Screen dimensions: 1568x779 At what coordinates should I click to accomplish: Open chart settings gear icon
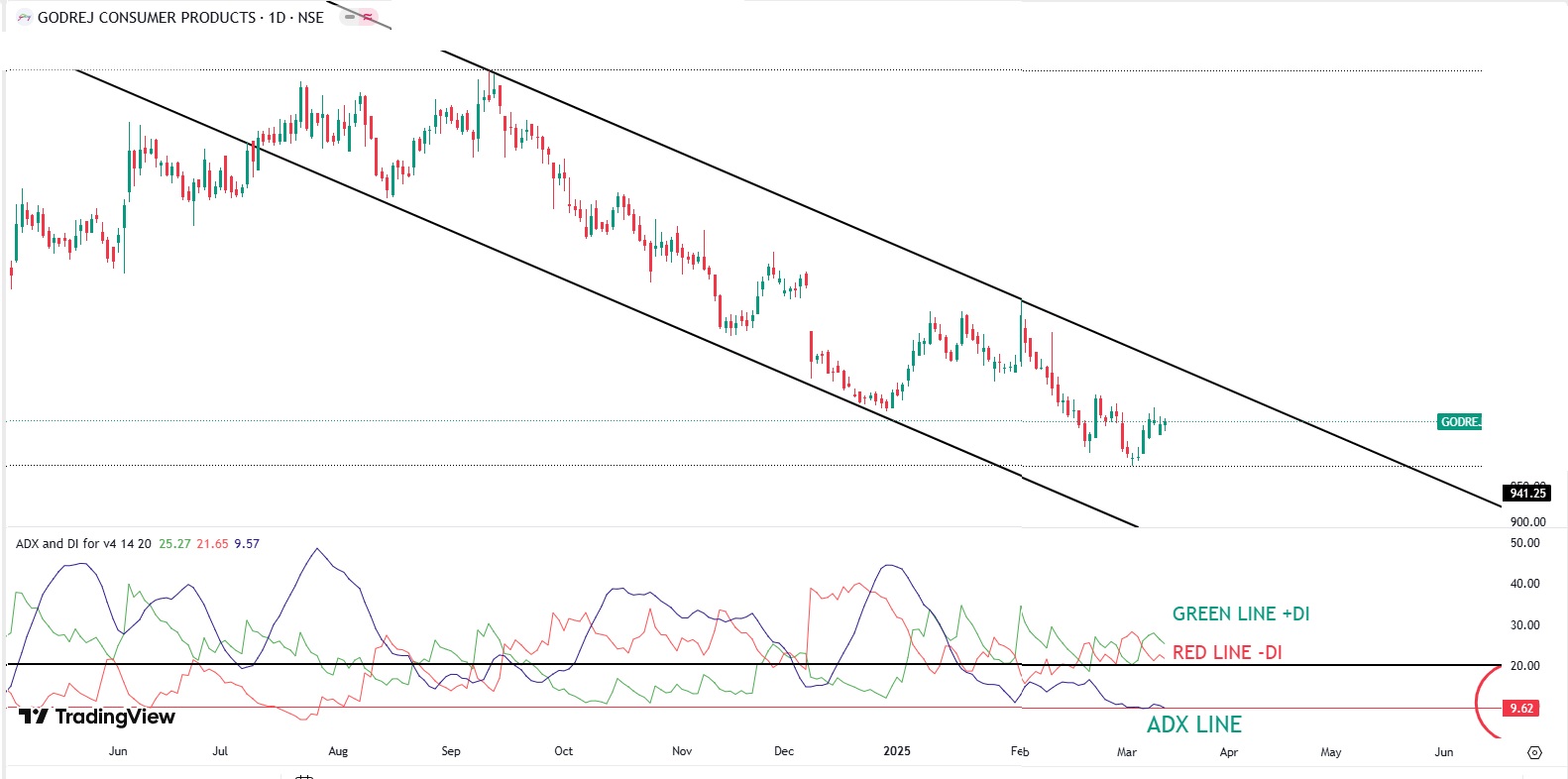click(1534, 753)
